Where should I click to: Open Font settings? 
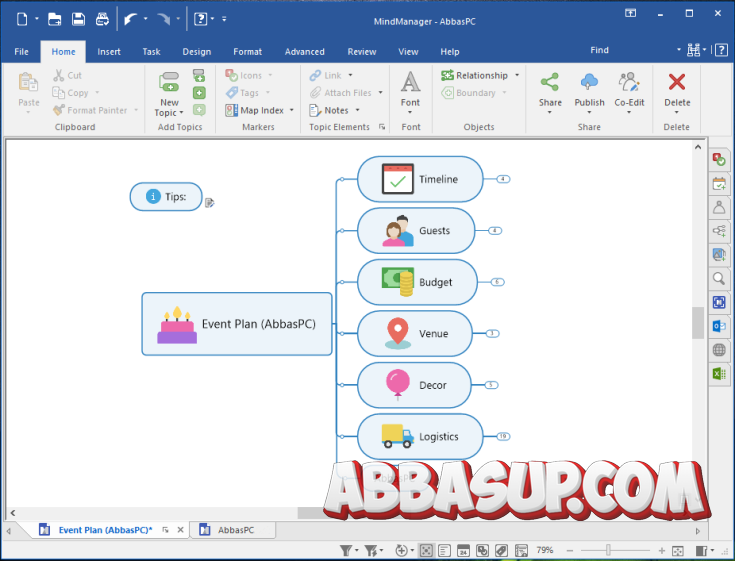tap(410, 93)
